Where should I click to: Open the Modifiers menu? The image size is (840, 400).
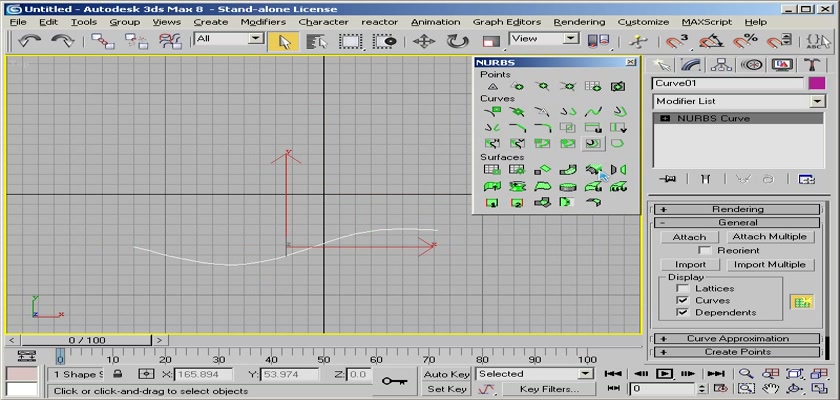coord(263,22)
